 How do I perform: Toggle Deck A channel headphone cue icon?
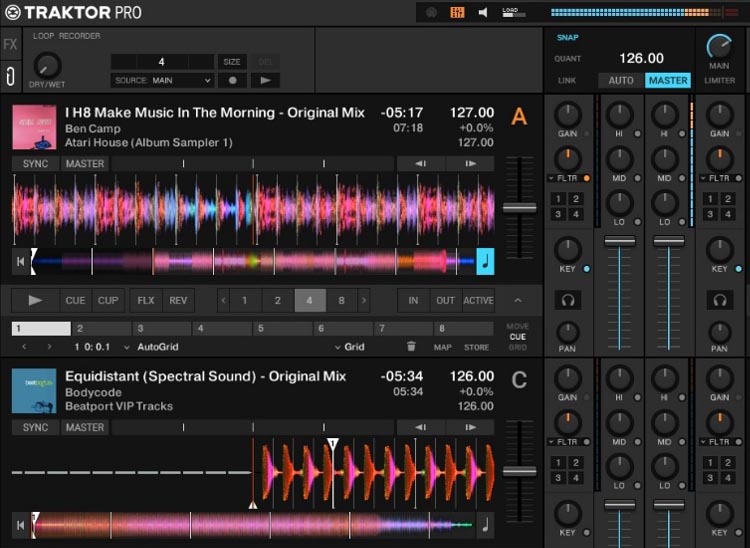pyautogui.click(x=568, y=300)
